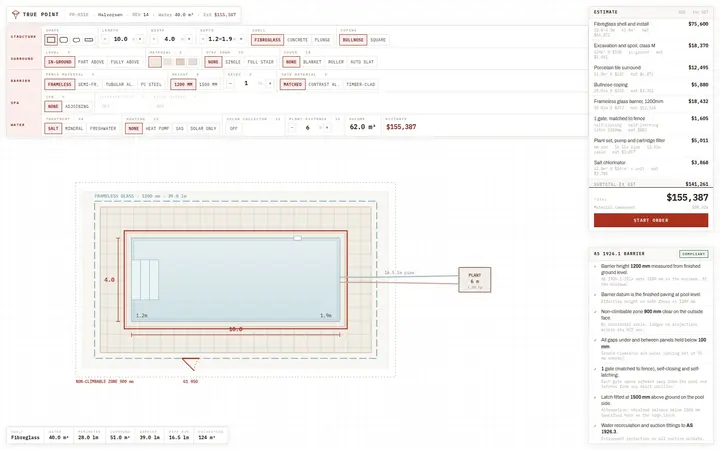The image size is (720, 450).
Task: Set spa option to None
Action: click(x=53, y=107)
